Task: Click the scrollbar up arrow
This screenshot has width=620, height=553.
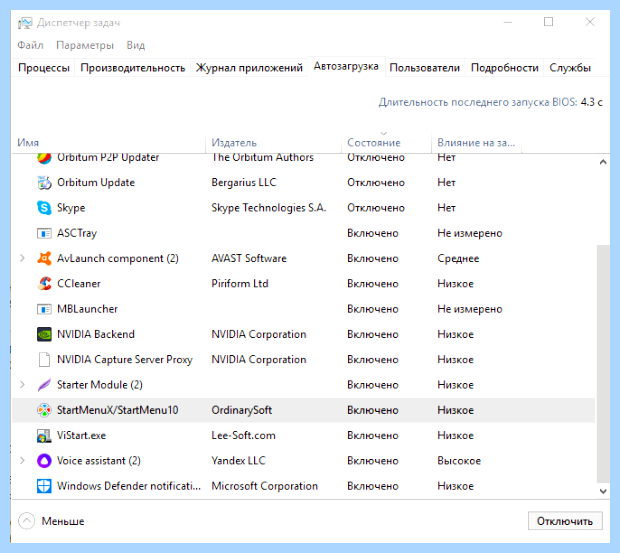Action: coord(603,162)
